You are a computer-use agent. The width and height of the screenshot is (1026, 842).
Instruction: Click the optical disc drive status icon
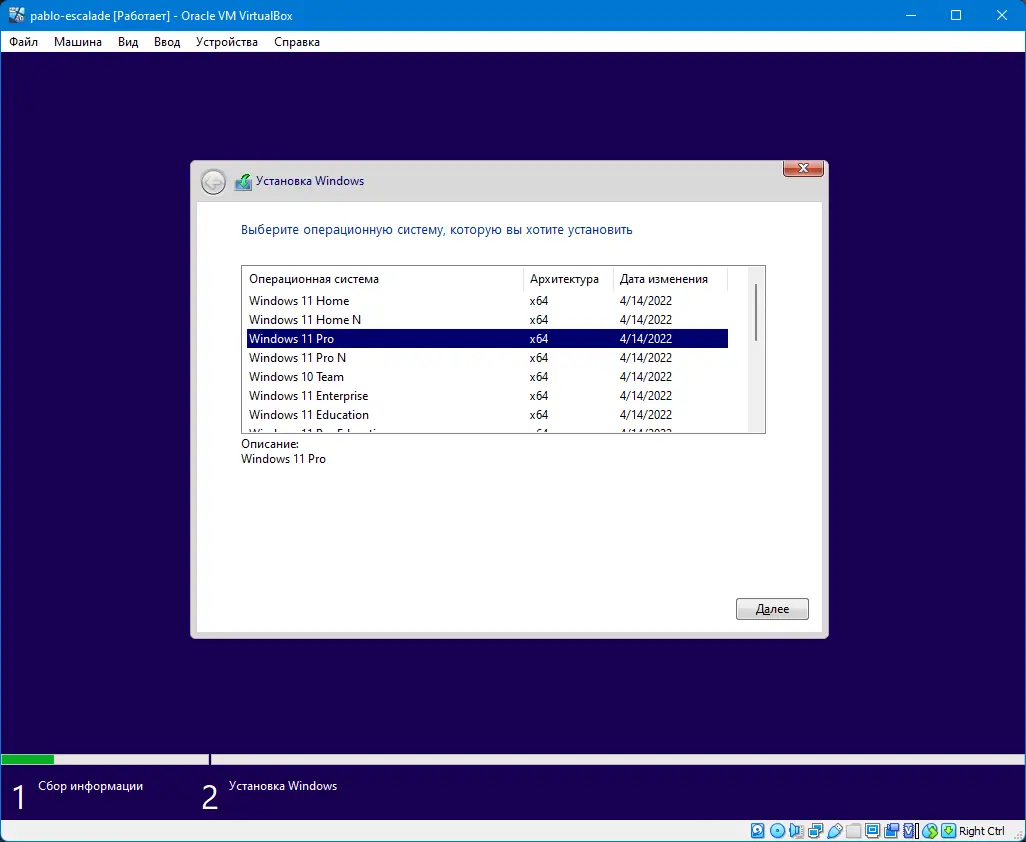(777, 831)
